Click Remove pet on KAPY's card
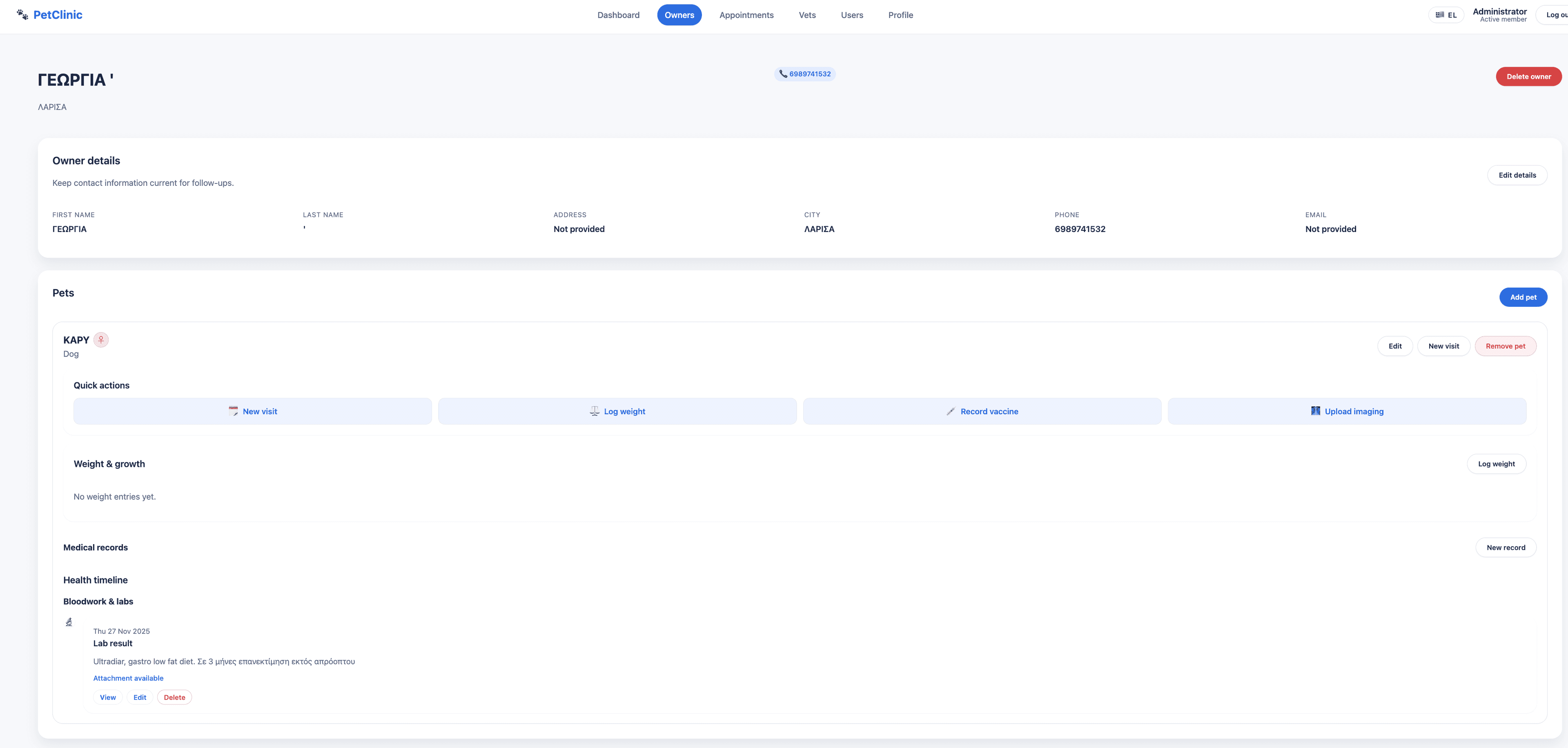Viewport: 1568px width, 748px height. [x=1506, y=346]
